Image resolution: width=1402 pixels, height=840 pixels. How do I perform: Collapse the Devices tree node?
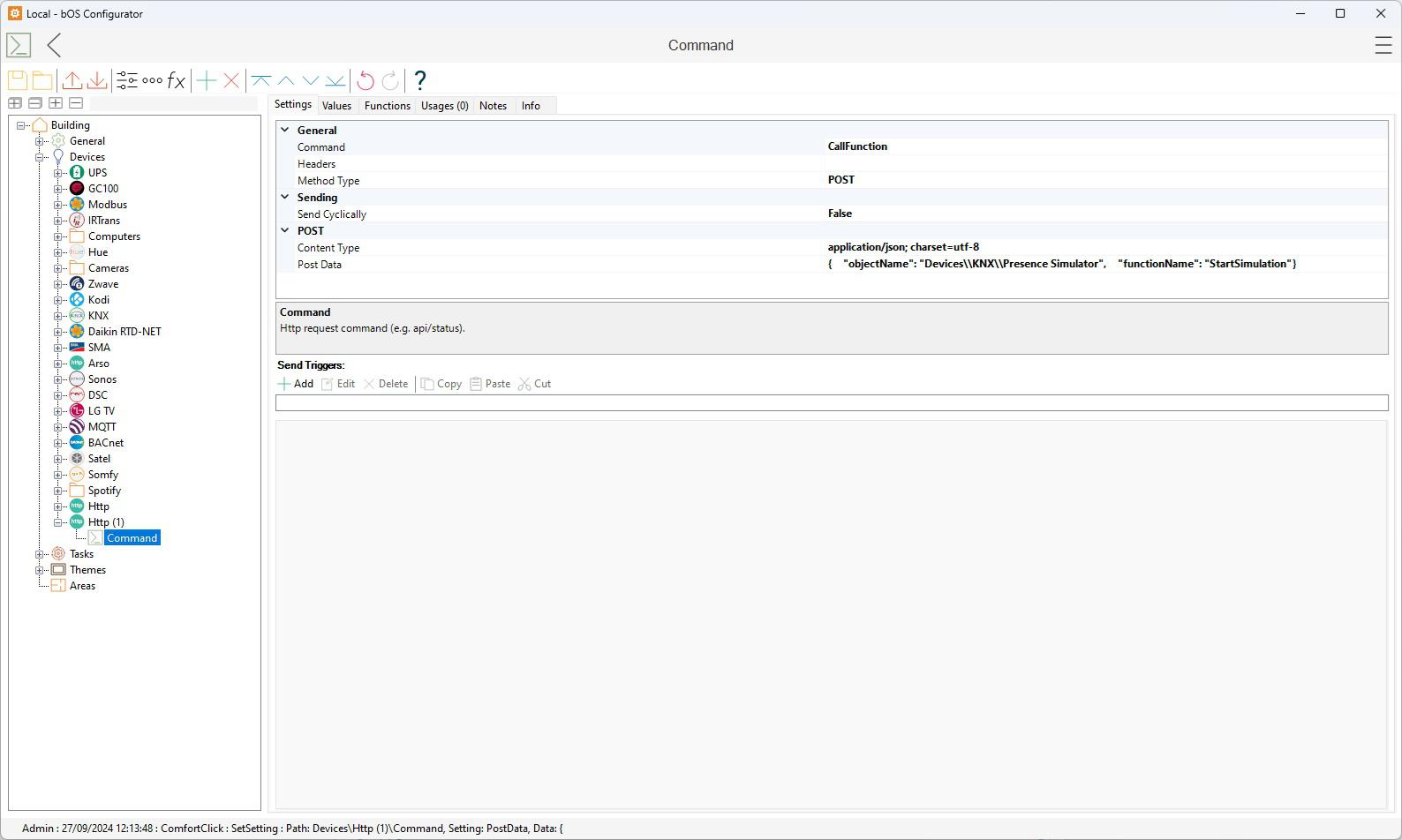coord(40,157)
